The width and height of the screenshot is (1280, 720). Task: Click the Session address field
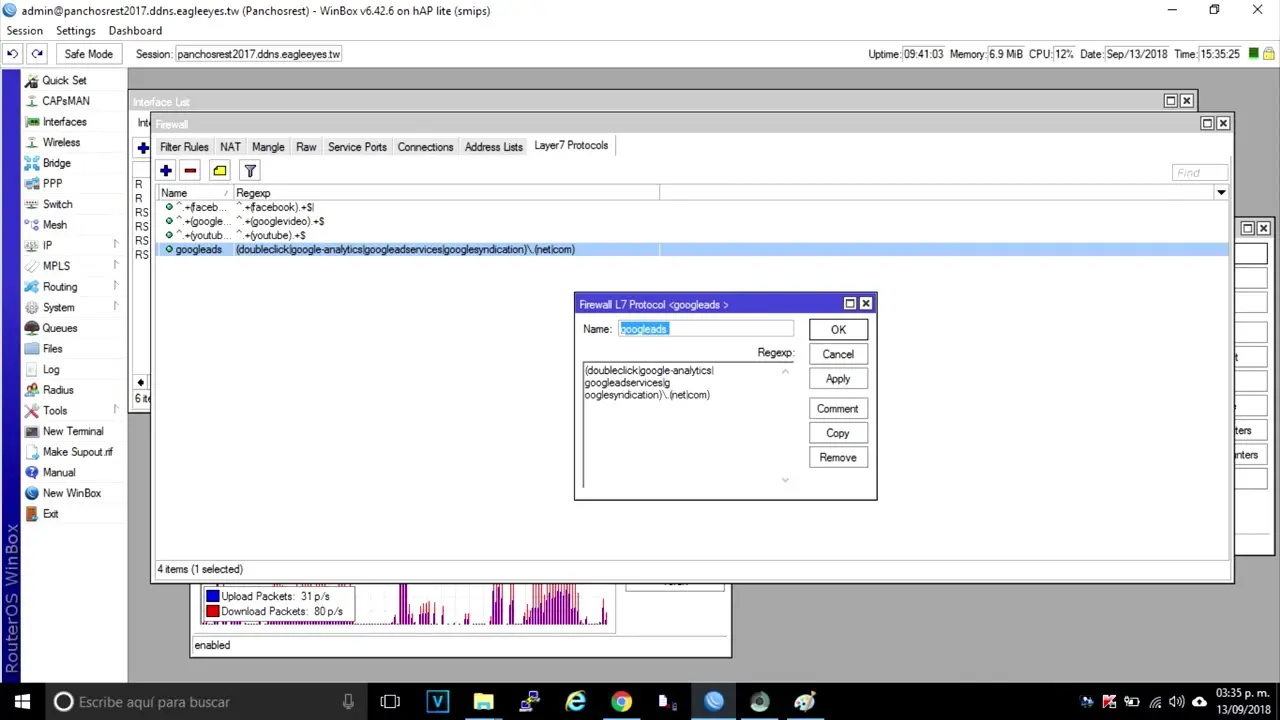click(258, 54)
